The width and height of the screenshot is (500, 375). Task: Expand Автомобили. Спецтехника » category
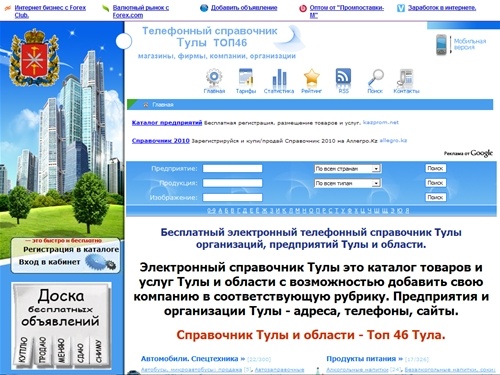pyautogui.click(x=193, y=359)
